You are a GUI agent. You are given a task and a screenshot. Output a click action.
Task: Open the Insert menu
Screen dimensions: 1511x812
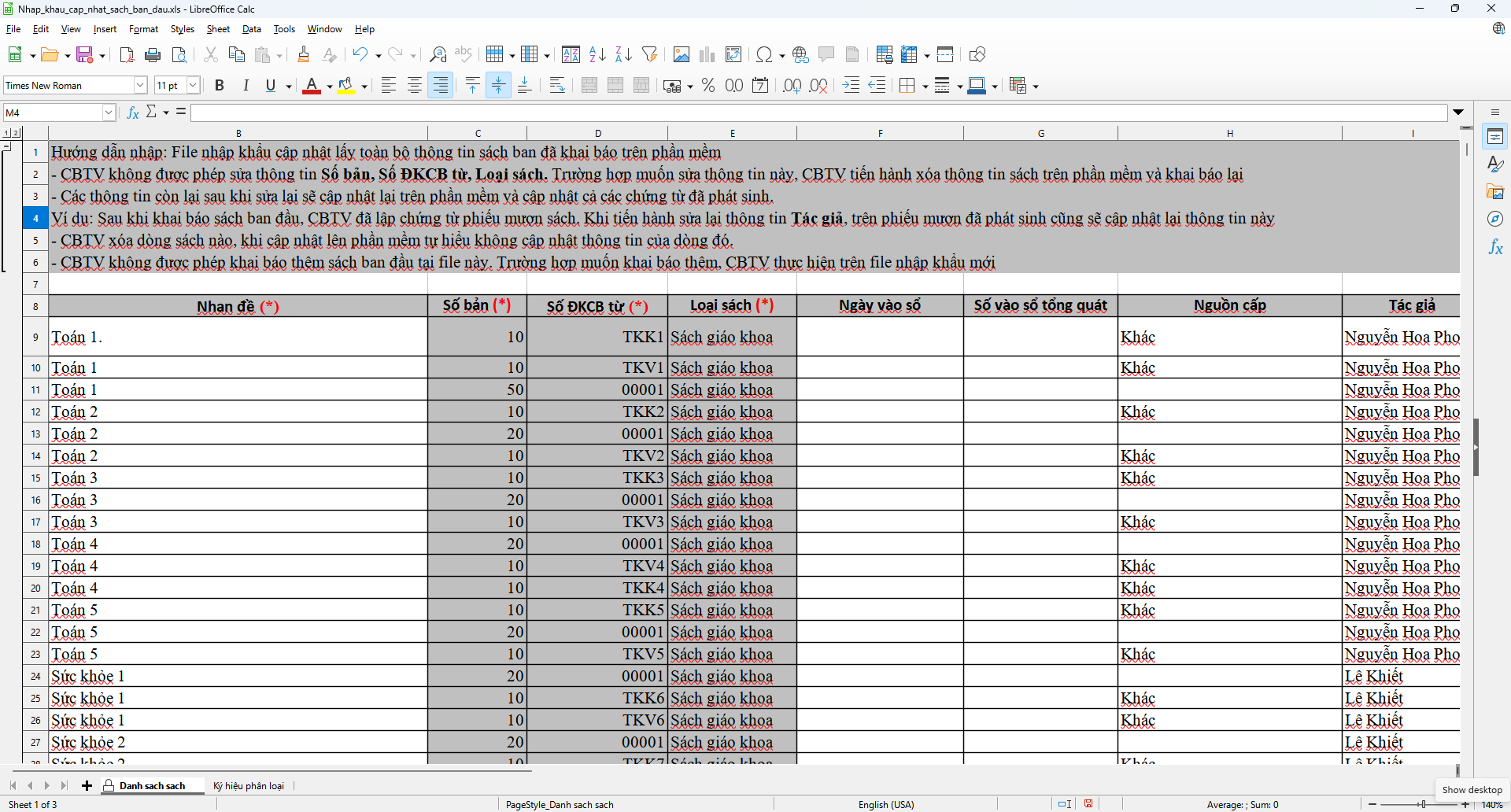105,29
